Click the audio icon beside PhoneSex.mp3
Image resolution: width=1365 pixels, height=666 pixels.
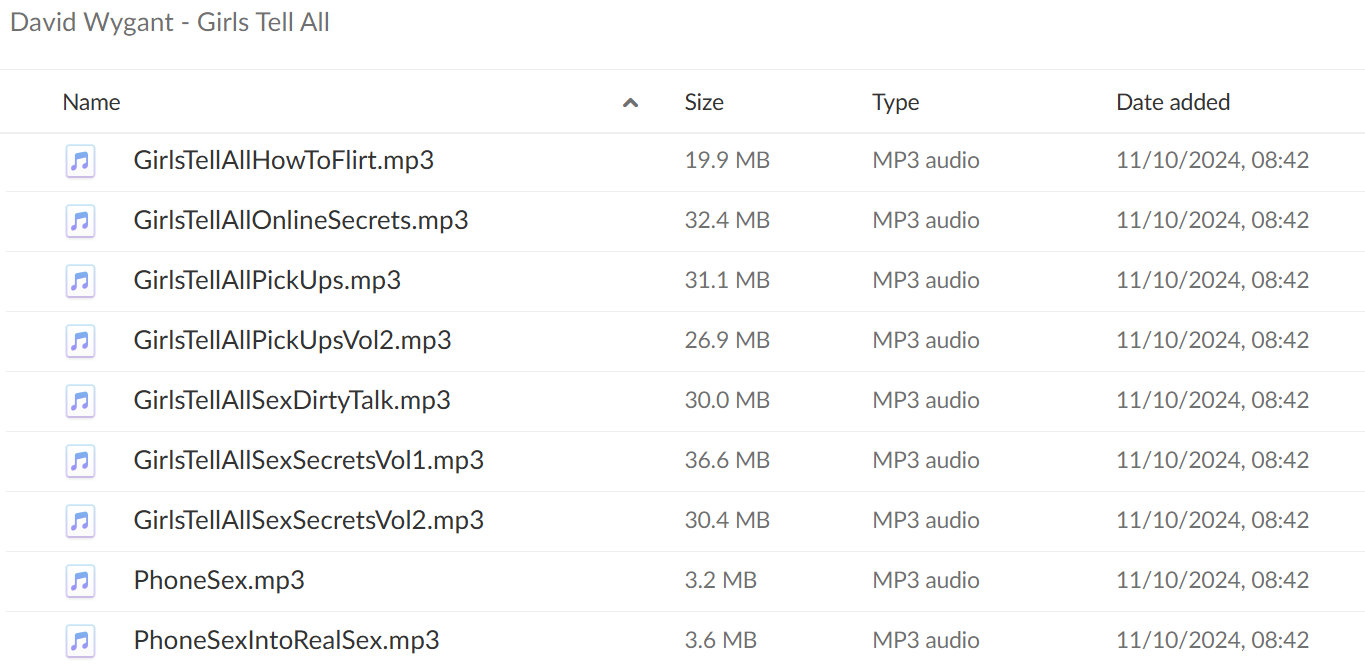81,581
